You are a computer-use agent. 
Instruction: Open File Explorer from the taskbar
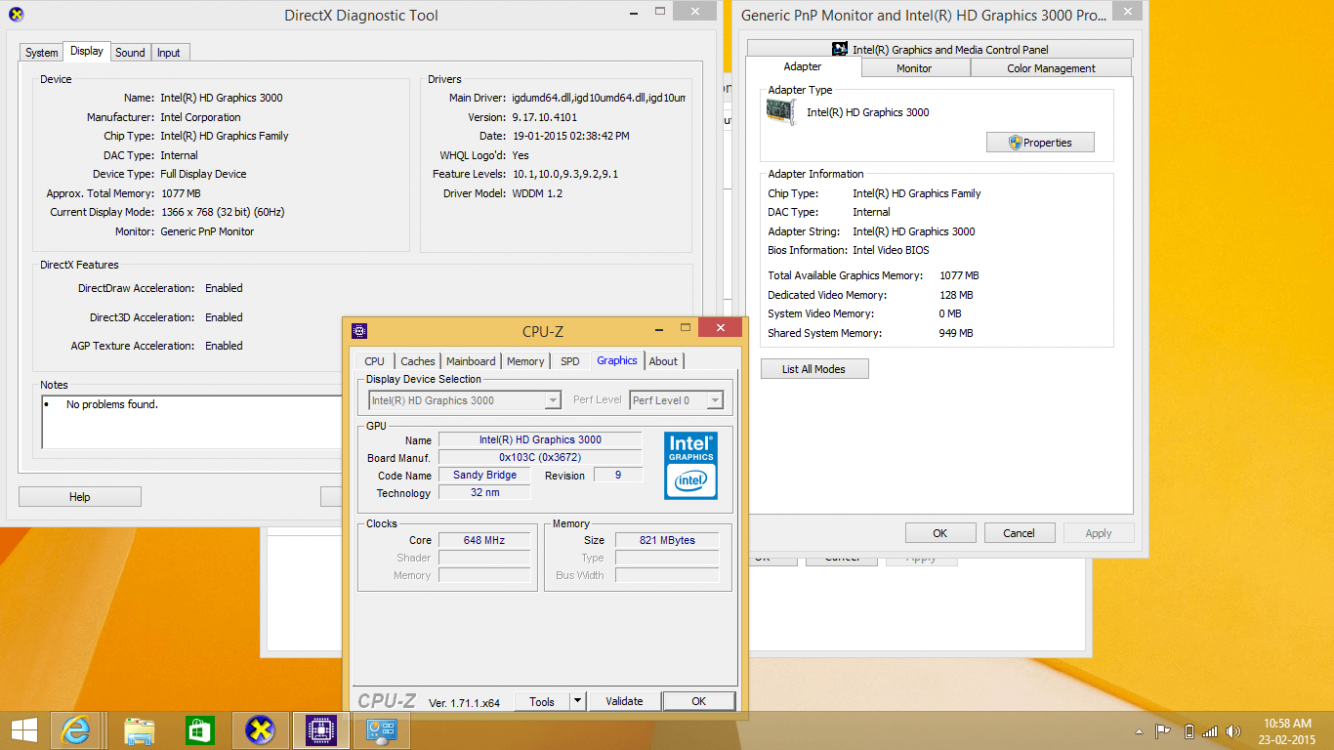[x=140, y=730]
